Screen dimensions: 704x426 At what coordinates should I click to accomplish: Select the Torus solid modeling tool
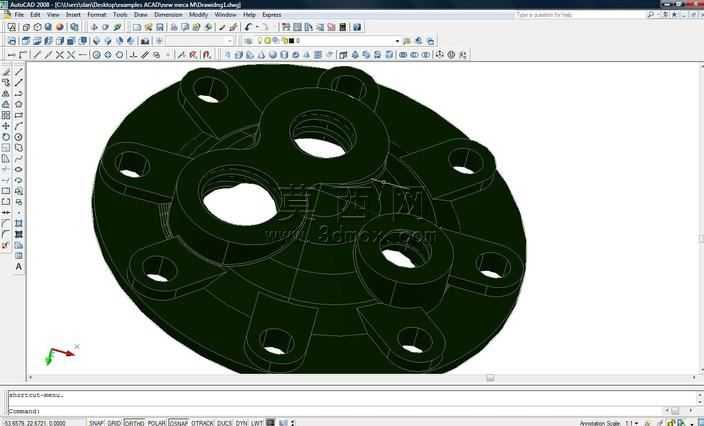click(x=295, y=55)
